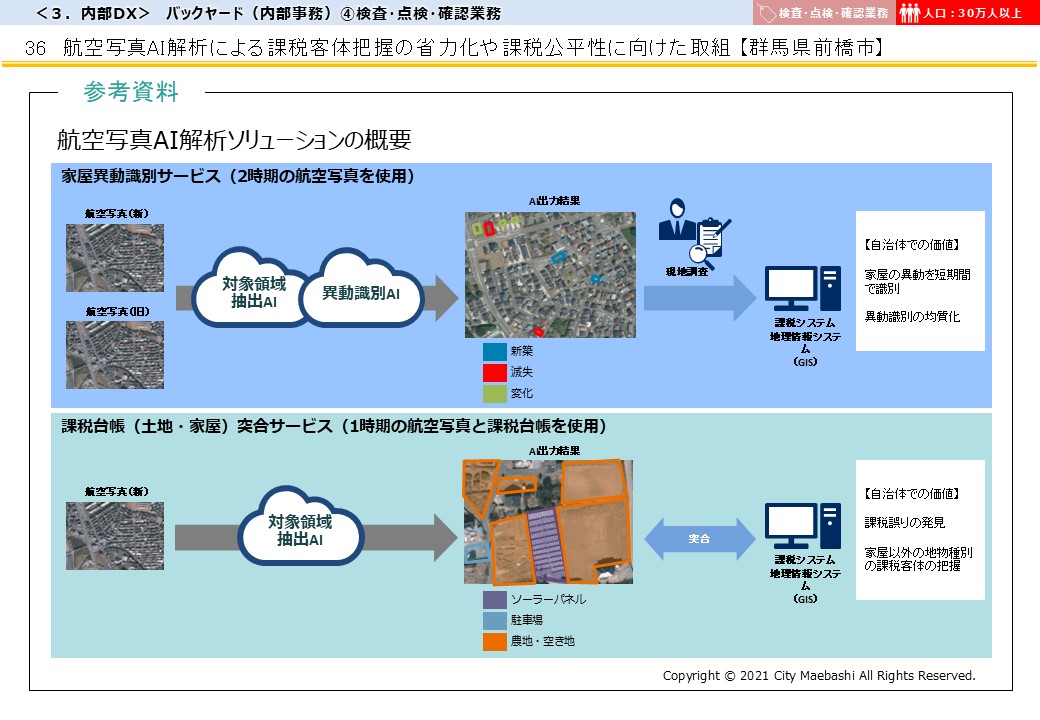Click the red 滅失 legend swatch
The image size is (1040, 720).
point(495,373)
